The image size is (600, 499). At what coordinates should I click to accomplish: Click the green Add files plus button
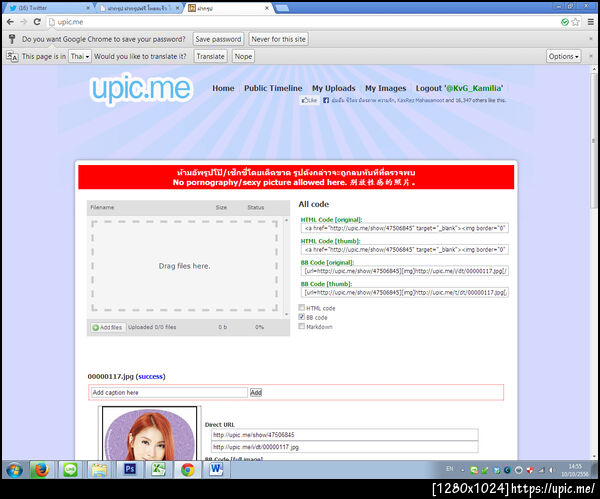pyautogui.click(x=108, y=328)
